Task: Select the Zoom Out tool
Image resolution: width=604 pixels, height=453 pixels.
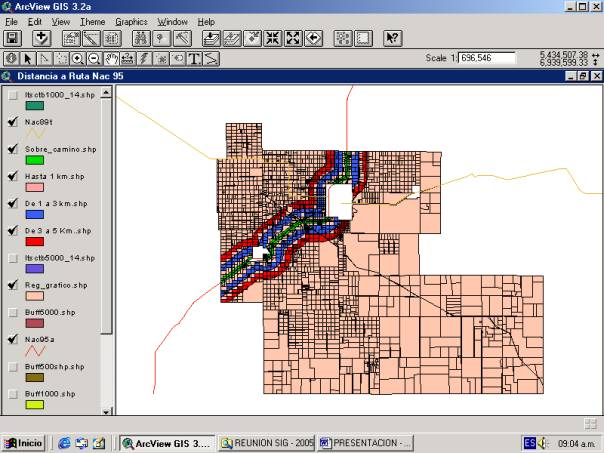Action: tap(93, 58)
